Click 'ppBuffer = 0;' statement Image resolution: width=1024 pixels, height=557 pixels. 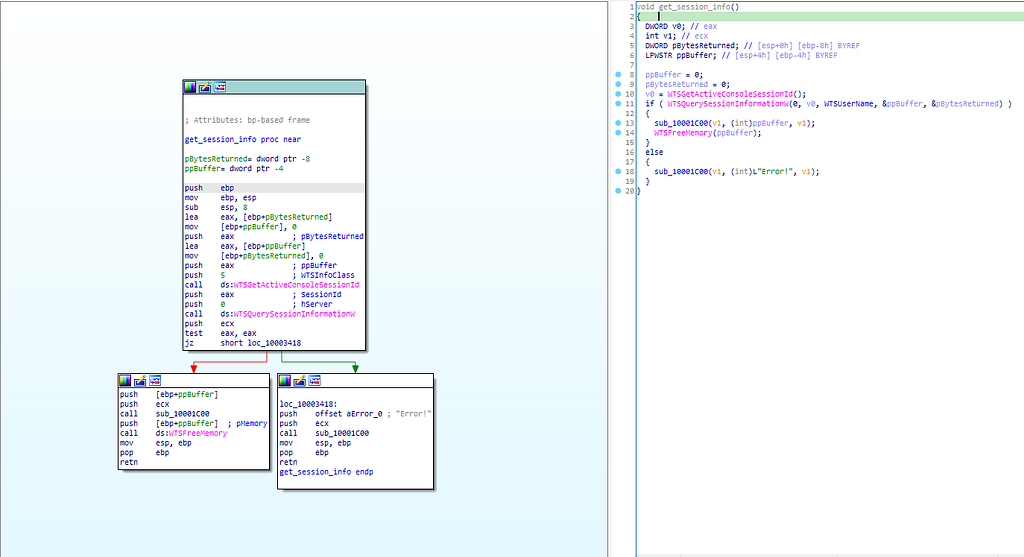tap(674, 74)
